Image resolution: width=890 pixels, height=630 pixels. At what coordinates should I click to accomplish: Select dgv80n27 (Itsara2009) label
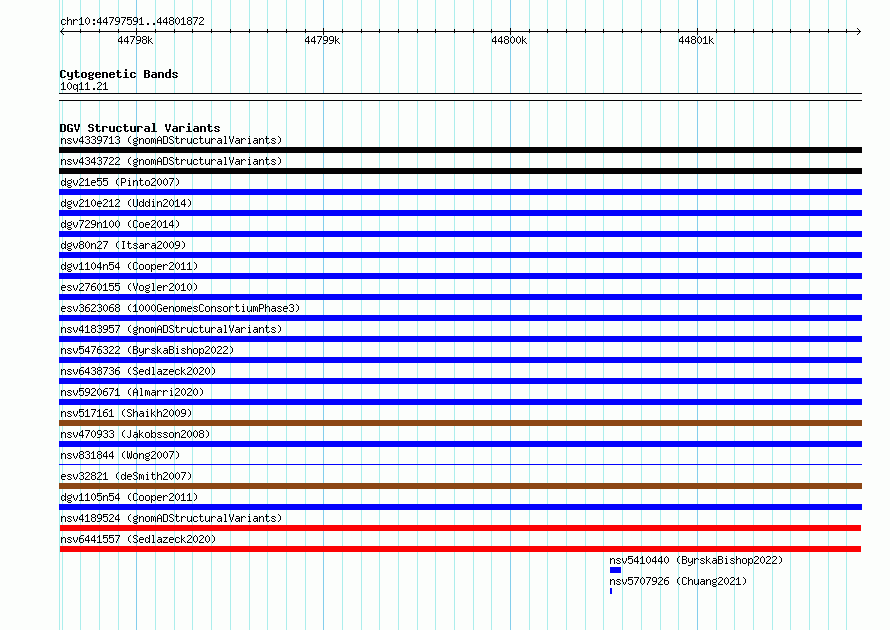[123, 245]
